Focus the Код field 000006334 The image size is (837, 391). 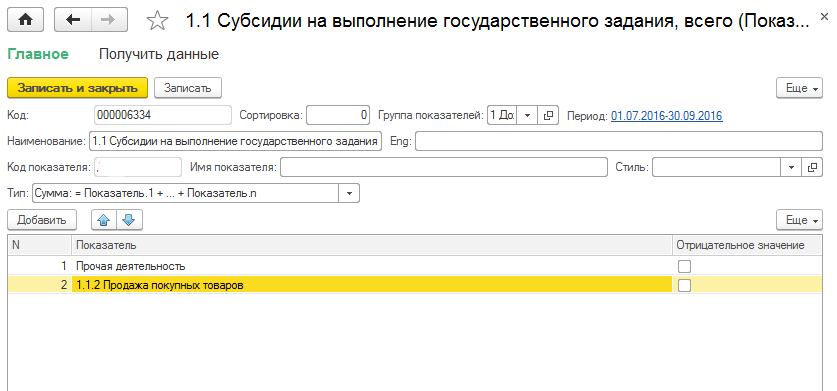tap(163, 115)
